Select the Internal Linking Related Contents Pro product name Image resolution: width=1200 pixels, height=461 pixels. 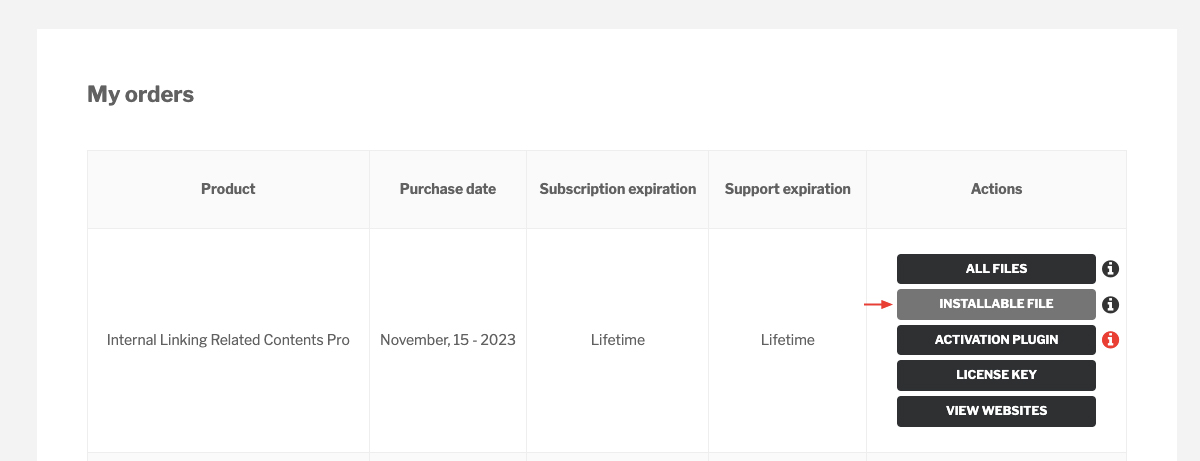(228, 340)
